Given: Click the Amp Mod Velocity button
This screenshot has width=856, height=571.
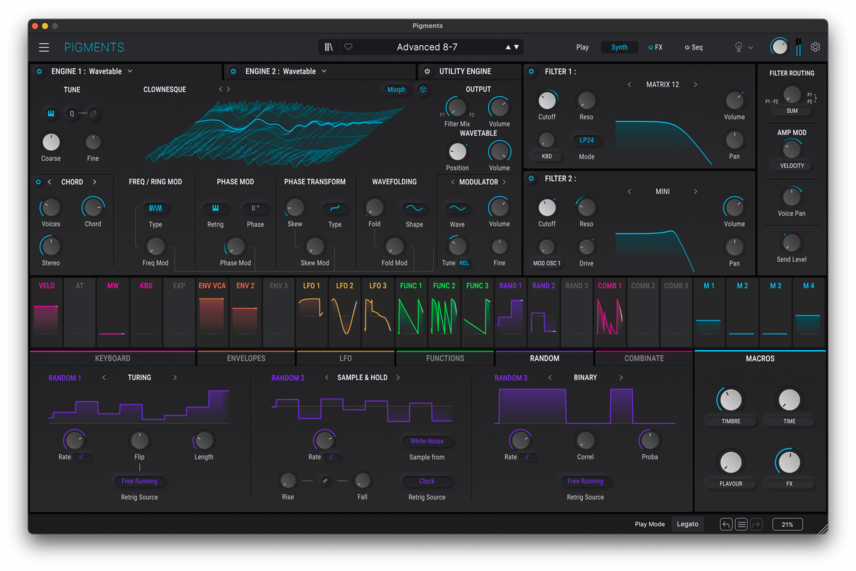Looking at the screenshot, I should point(792,166).
